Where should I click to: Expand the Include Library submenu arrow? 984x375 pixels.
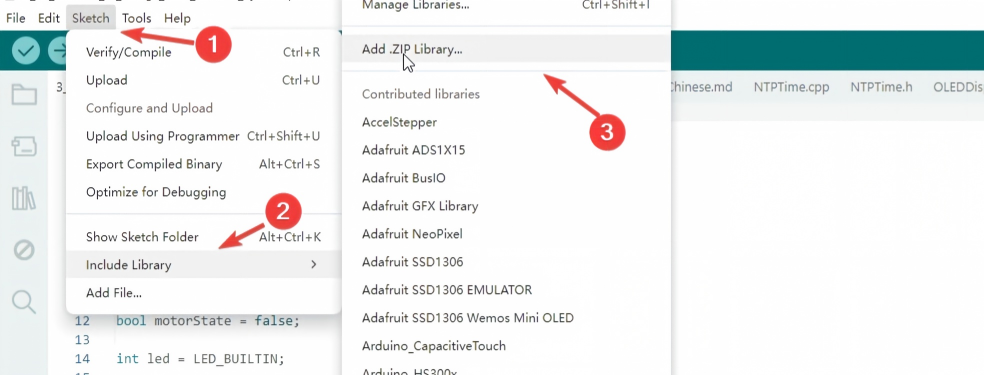point(314,265)
